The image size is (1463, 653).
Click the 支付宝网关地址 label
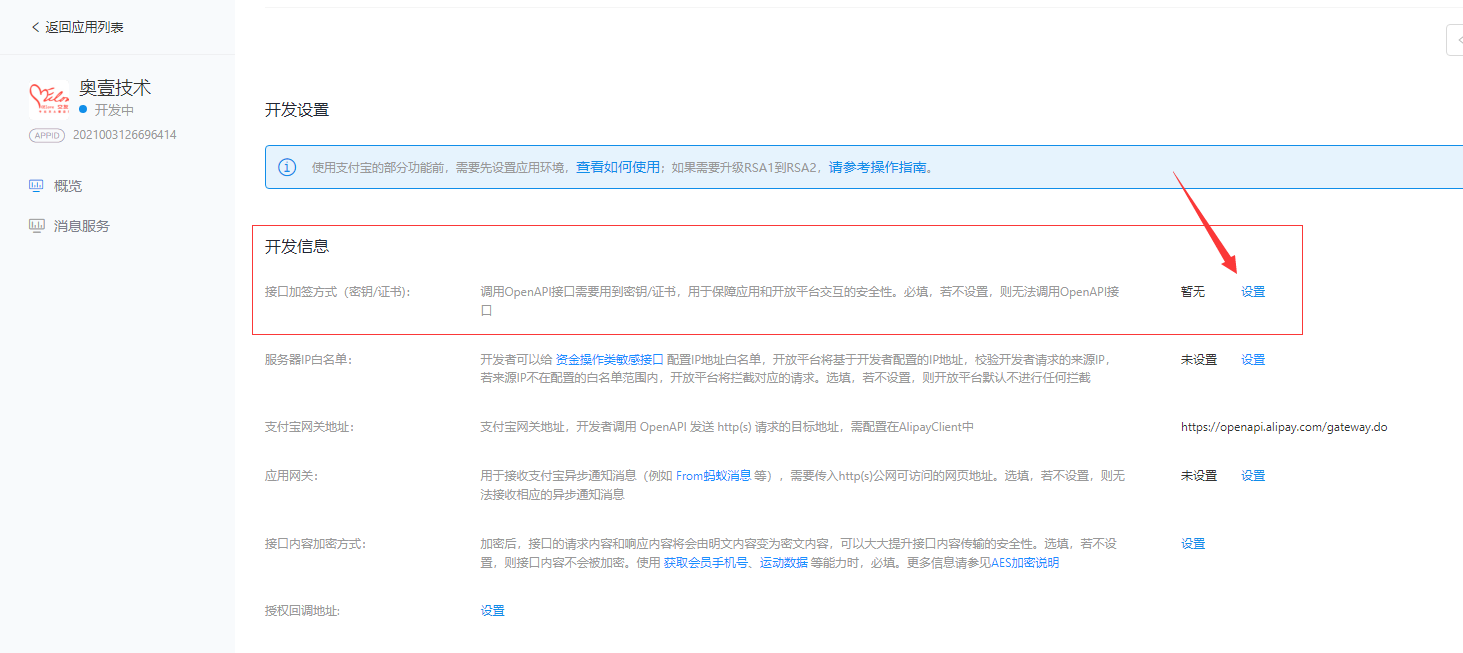(x=309, y=427)
